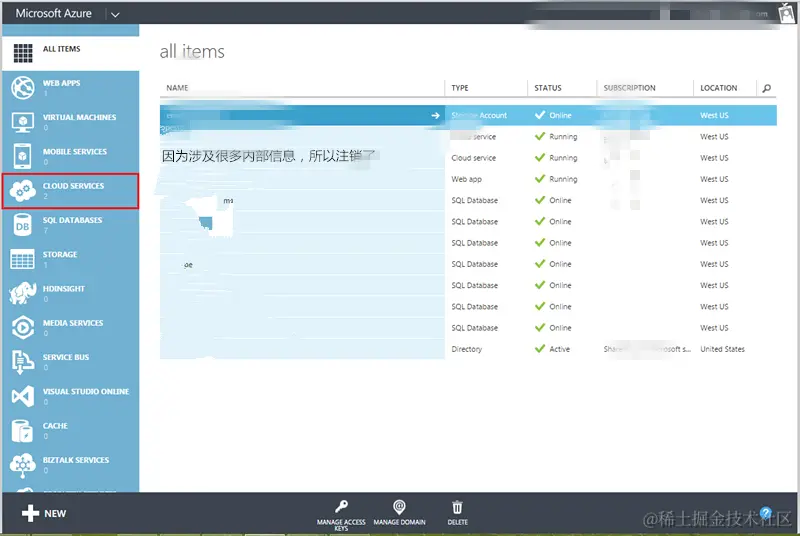The width and height of the screenshot is (800, 536).
Task: Sort by the NAME column header
Action: point(177,88)
